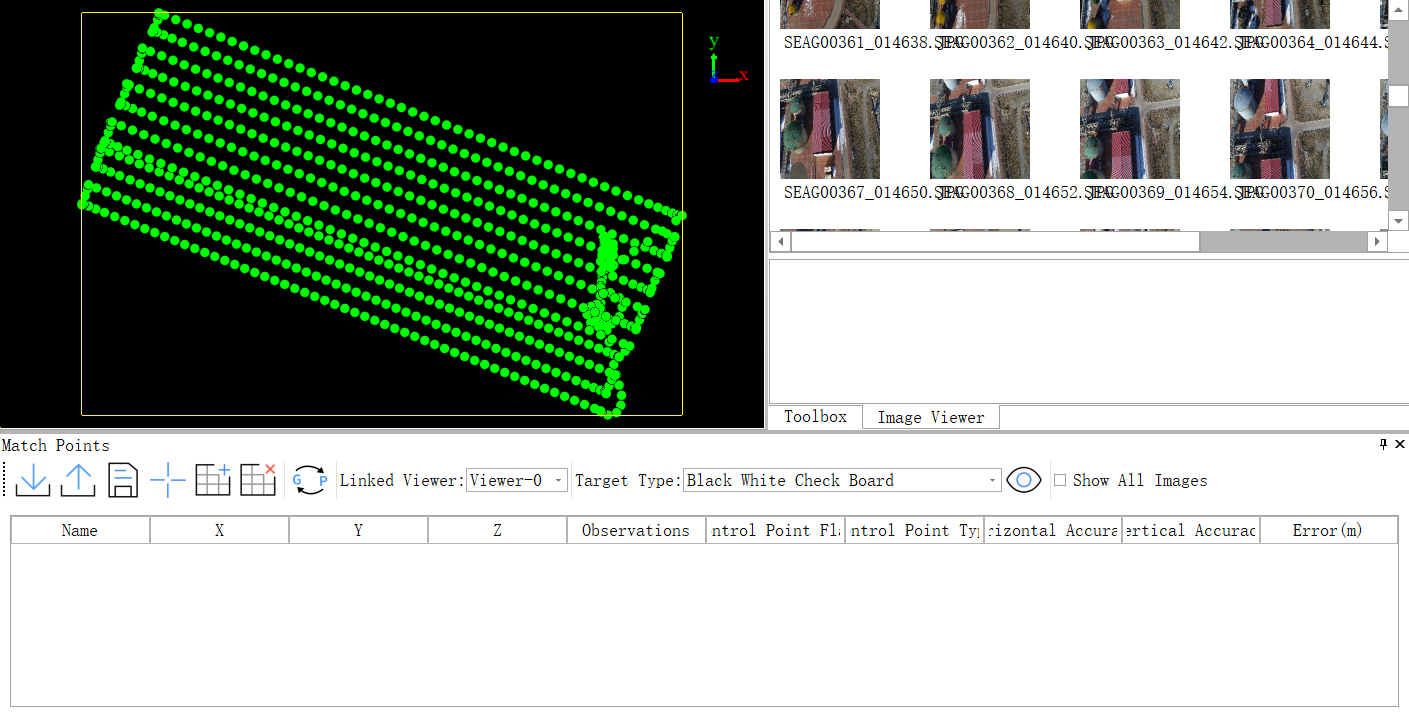Select the crosshair add point tool
The image size is (1409, 718).
point(168,481)
